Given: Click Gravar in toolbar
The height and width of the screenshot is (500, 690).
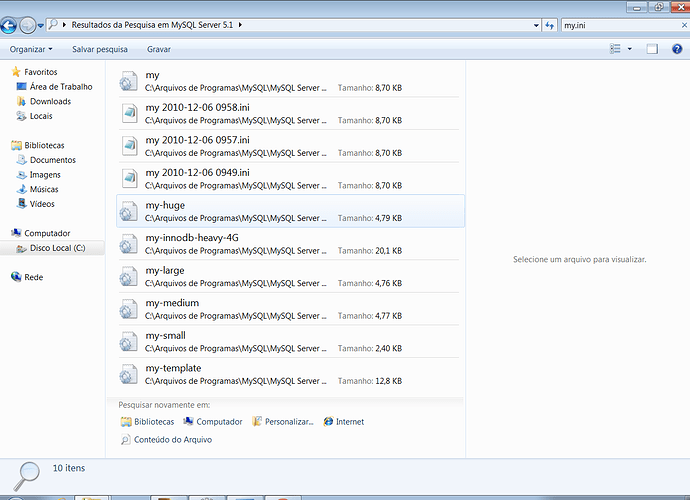Looking at the screenshot, I should point(159,49).
